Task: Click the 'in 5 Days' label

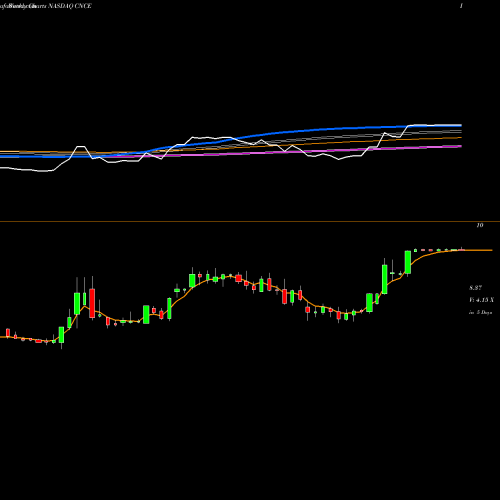Action: click(x=480, y=312)
